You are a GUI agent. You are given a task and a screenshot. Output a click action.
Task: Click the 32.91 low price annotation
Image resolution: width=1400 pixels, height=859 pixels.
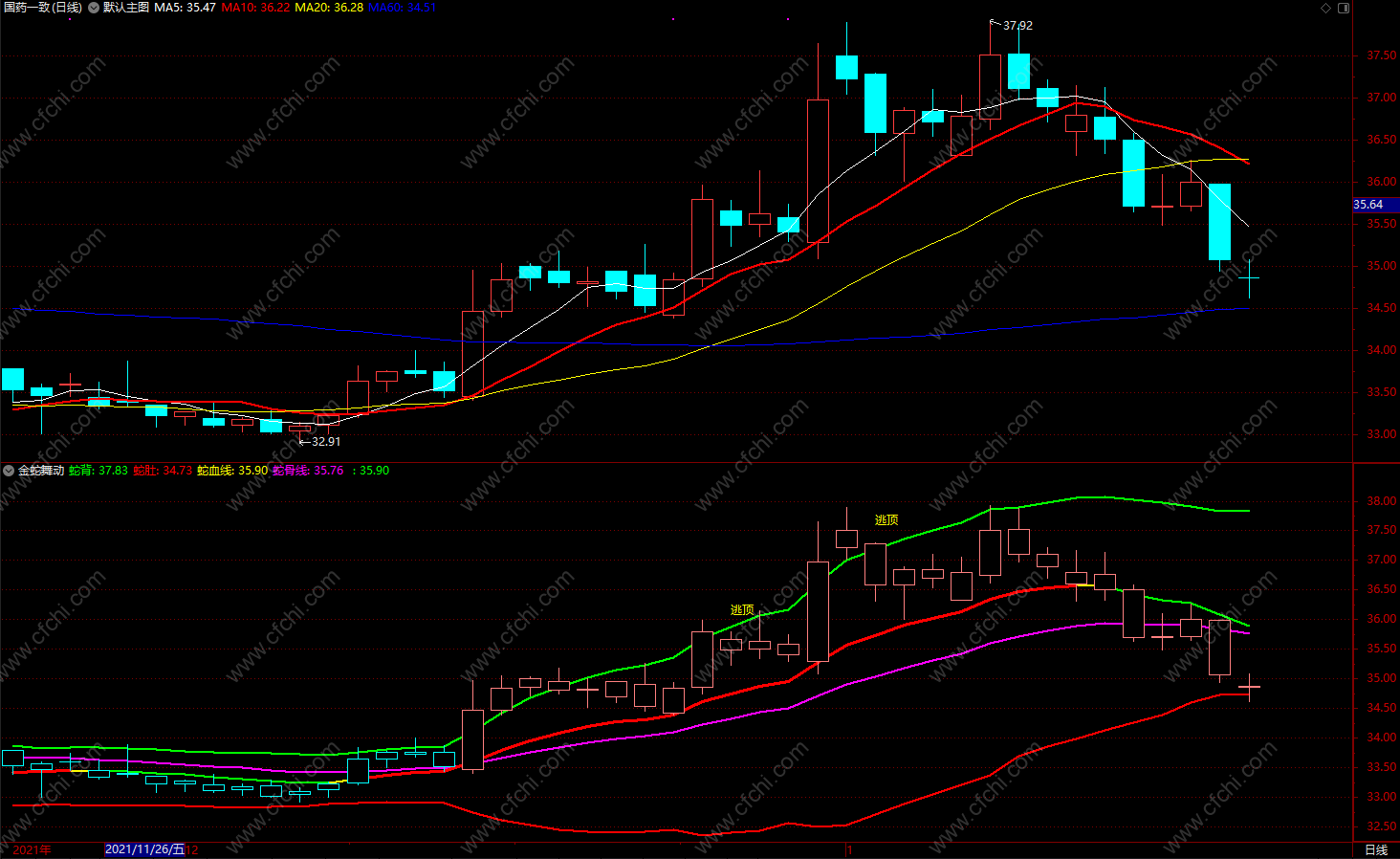click(326, 442)
